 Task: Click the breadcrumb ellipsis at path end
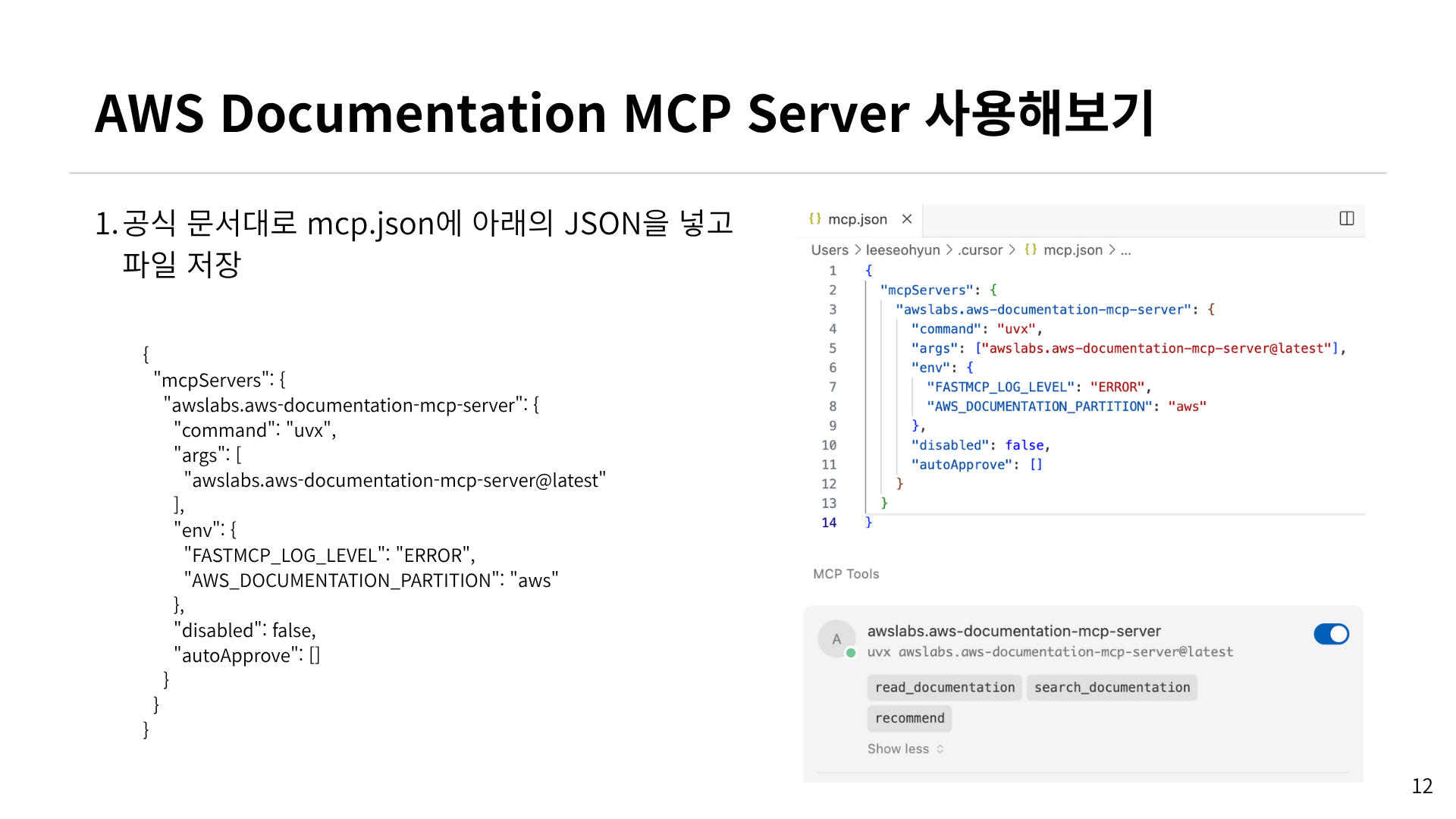(x=1125, y=250)
